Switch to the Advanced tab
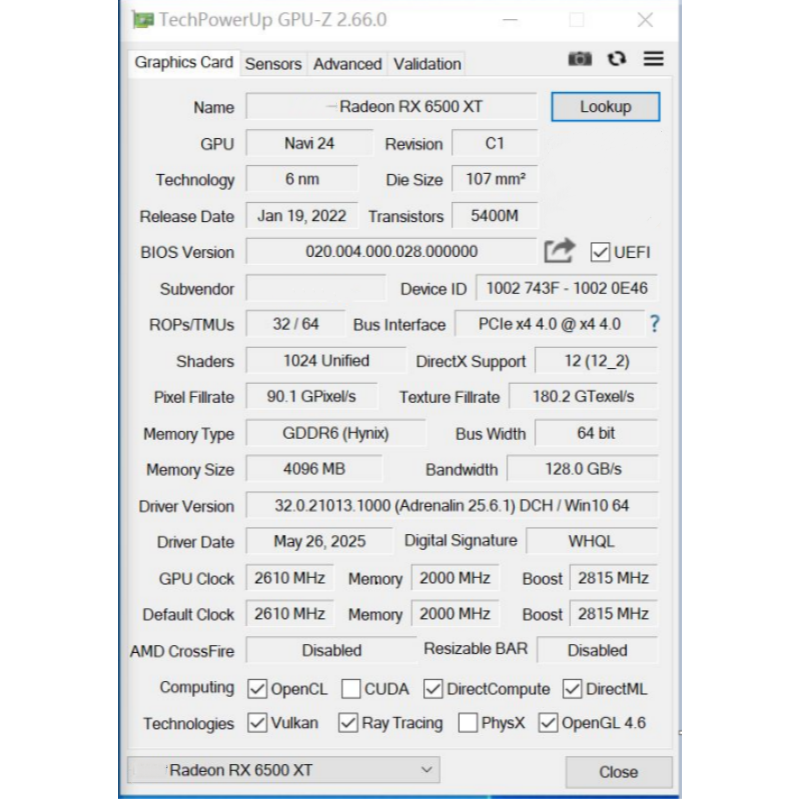This screenshot has width=800, height=800. click(347, 64)
